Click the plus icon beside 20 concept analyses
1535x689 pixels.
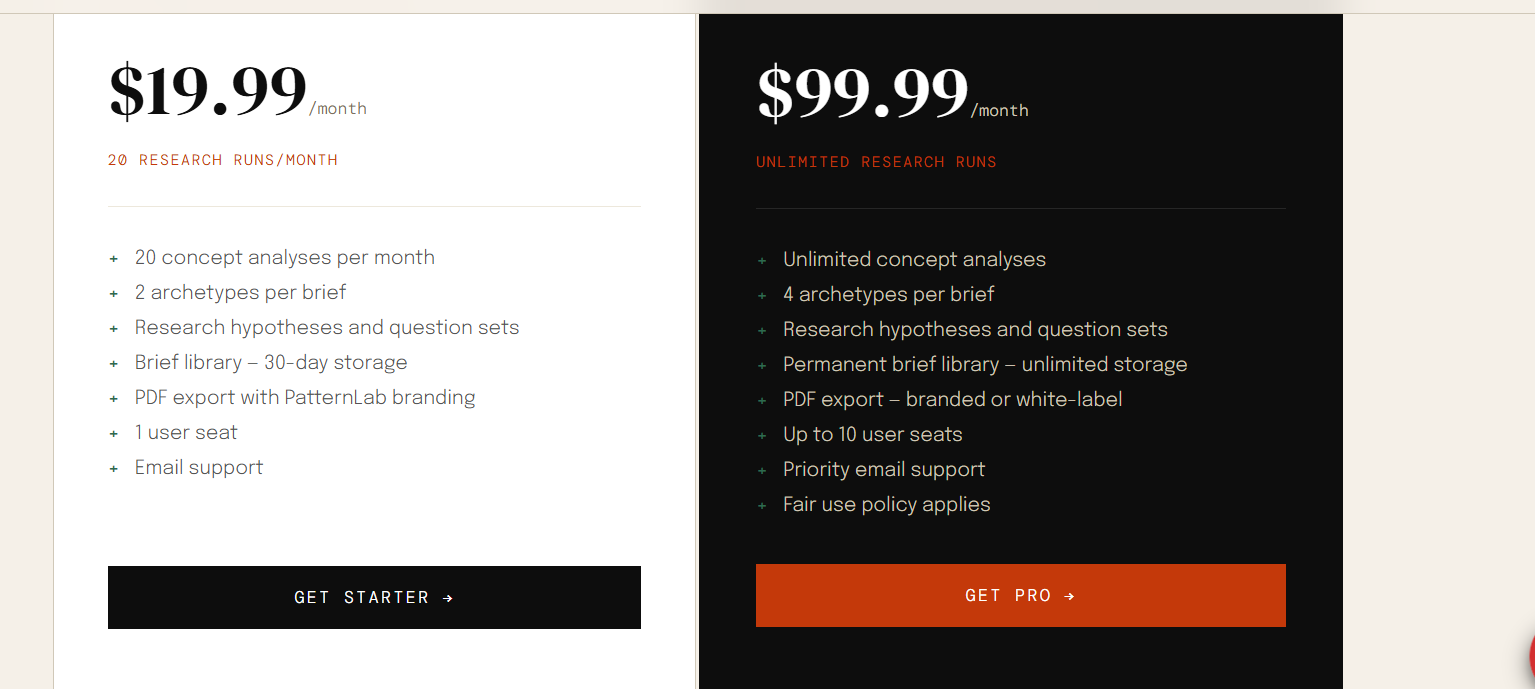pyautogui.click(x=114, y=258)
